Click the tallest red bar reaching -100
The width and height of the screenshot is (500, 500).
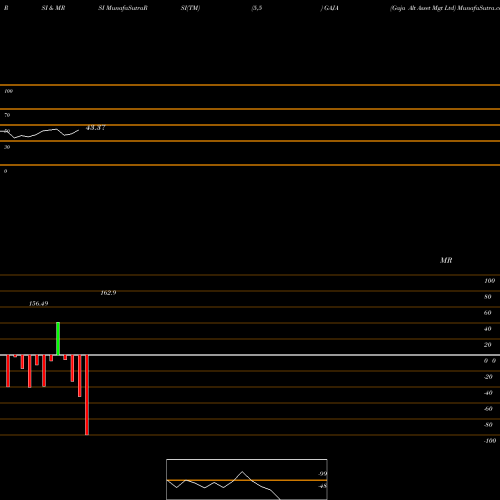click(87, 395)
